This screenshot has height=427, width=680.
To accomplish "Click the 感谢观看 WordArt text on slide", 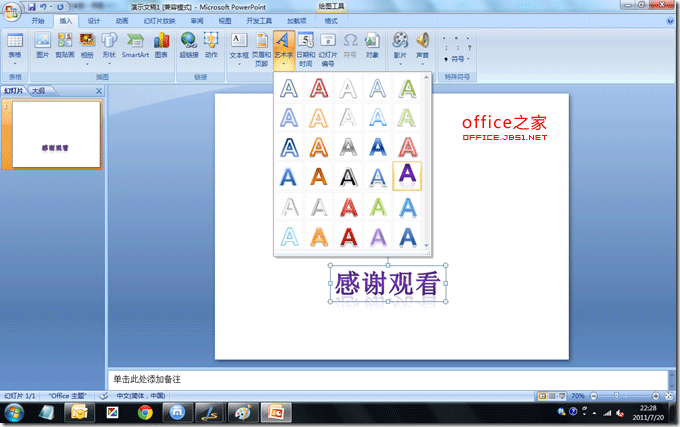I will tap(387, 283).
